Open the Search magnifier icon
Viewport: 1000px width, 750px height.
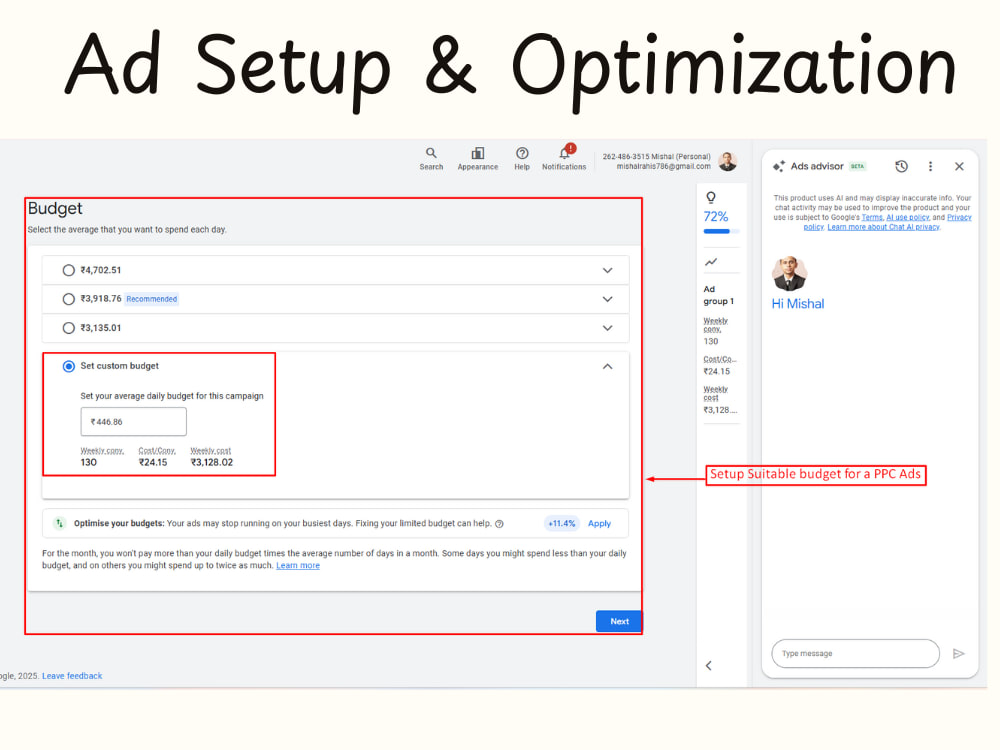[x=431, y=153]
